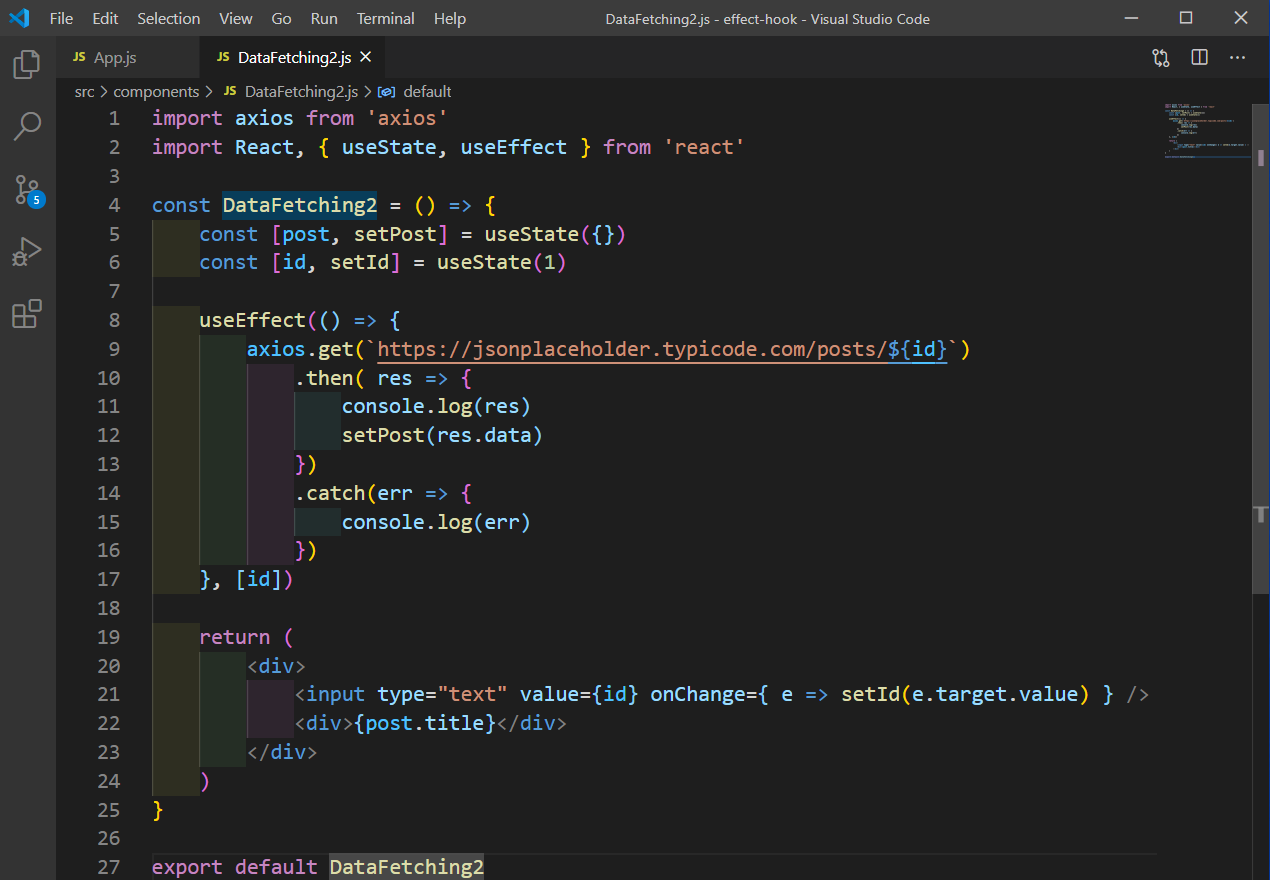Open the Explorer view in activity bar
The height and width of the screenshot is (880, 1270).
click(26, 65)
